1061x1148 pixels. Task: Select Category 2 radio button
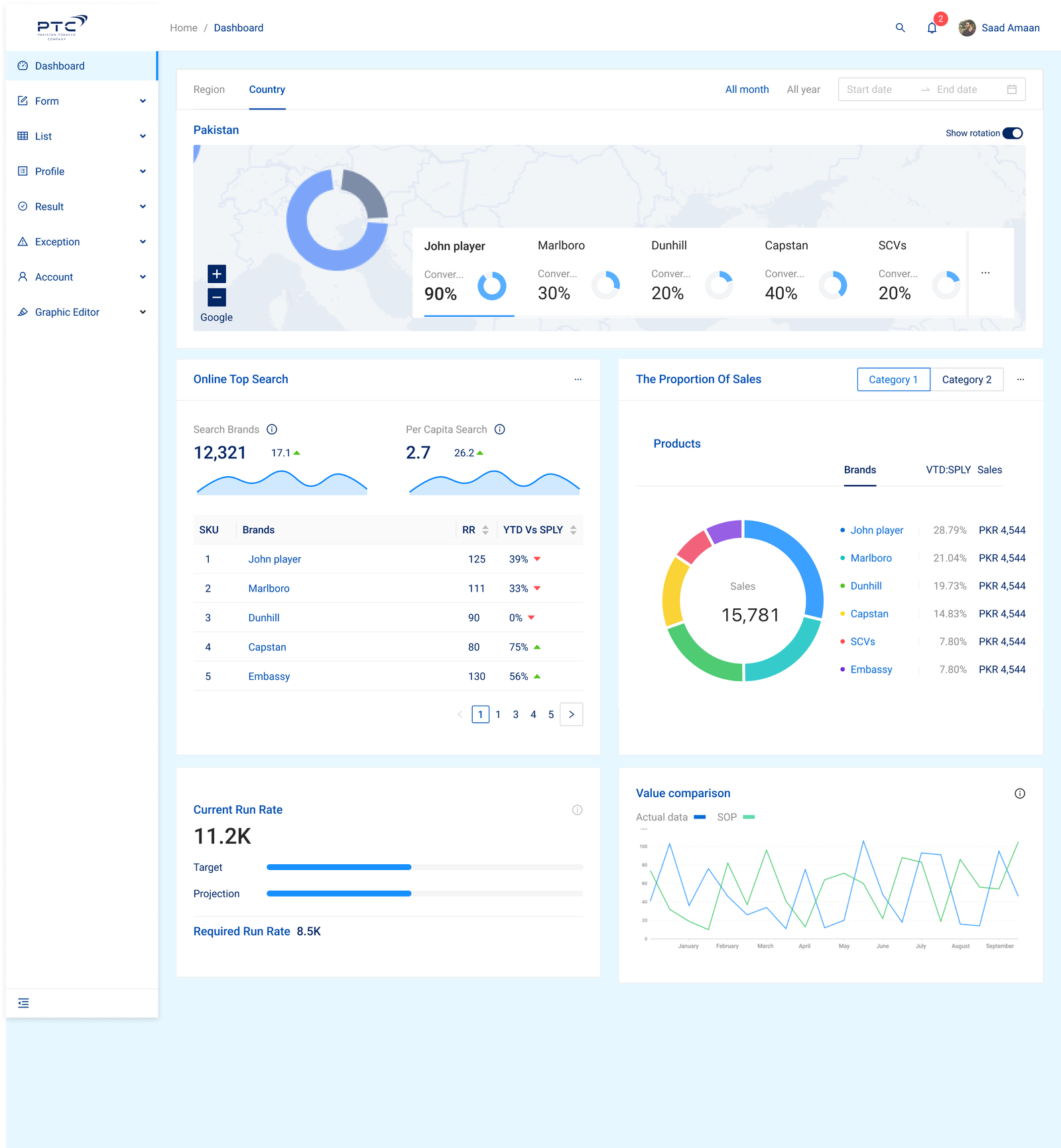pyautogui.click(x=967, y=379)
